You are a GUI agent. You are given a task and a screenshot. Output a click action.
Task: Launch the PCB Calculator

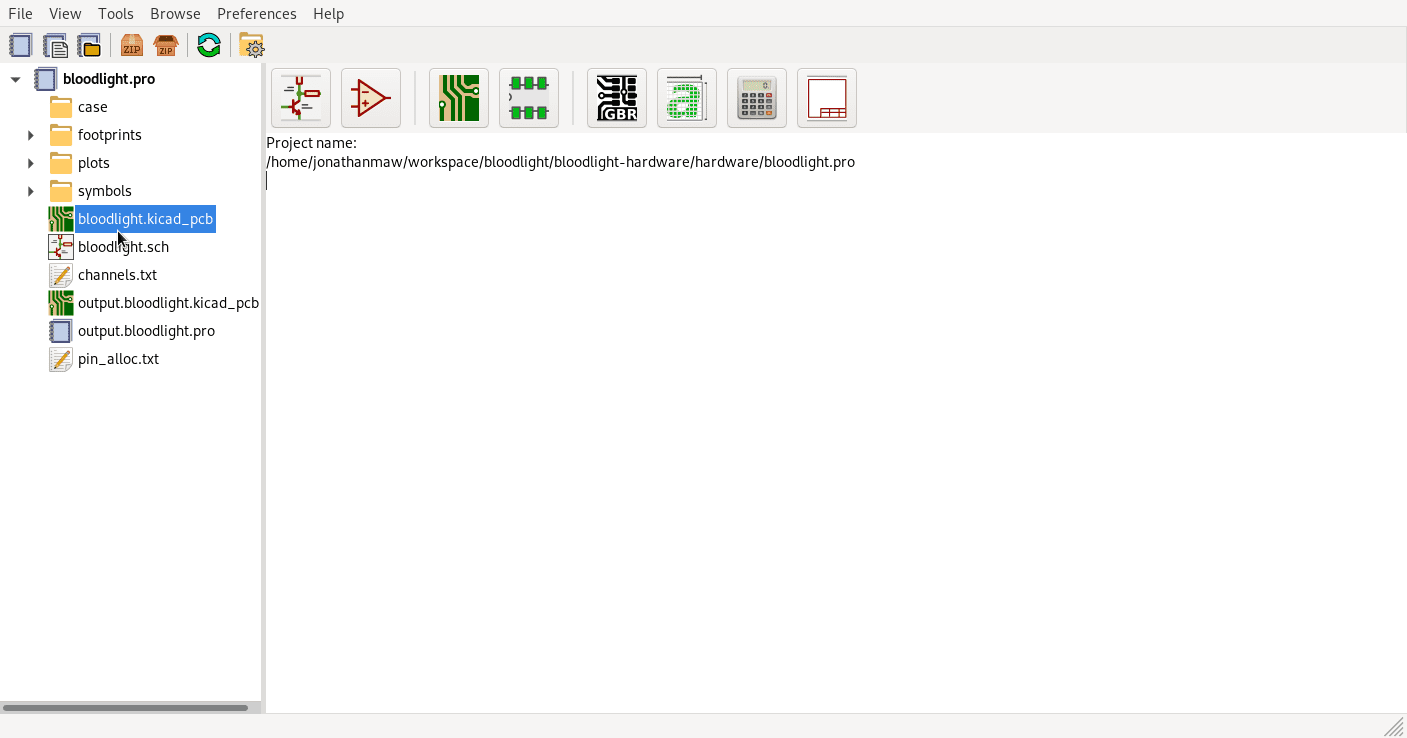tap(757, 98)
